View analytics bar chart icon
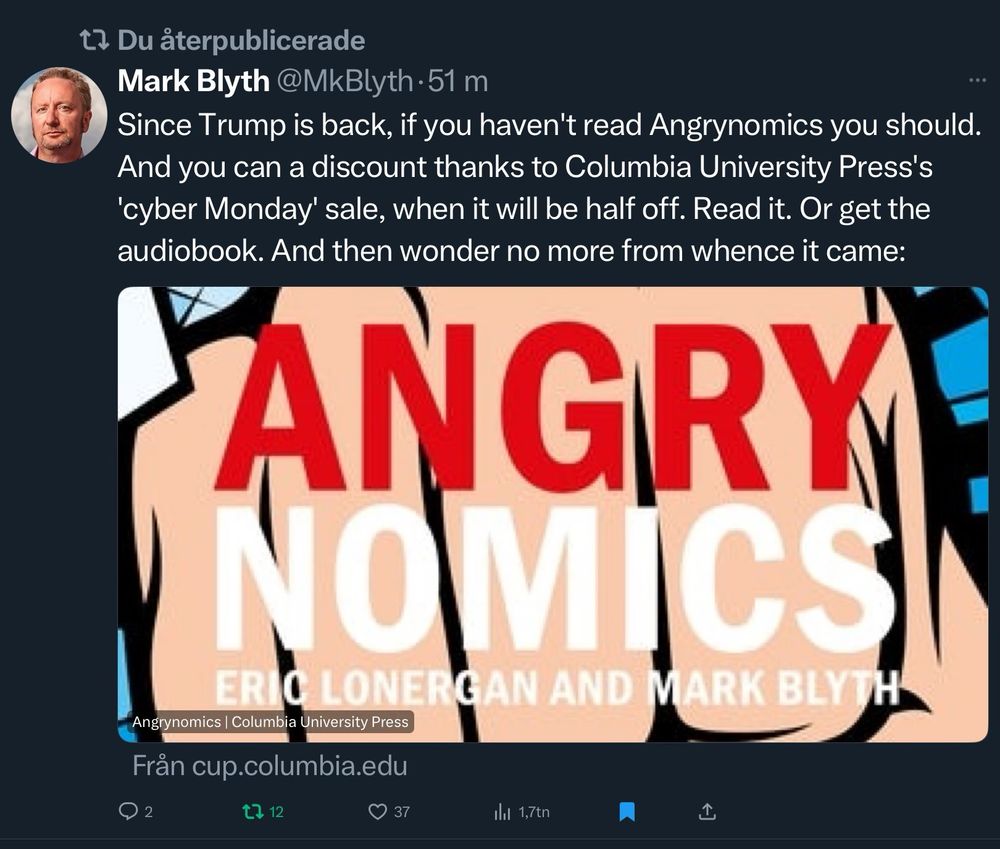Image resolution: width=1000 pixels, height=849 pixels. (x=503, y=811)
